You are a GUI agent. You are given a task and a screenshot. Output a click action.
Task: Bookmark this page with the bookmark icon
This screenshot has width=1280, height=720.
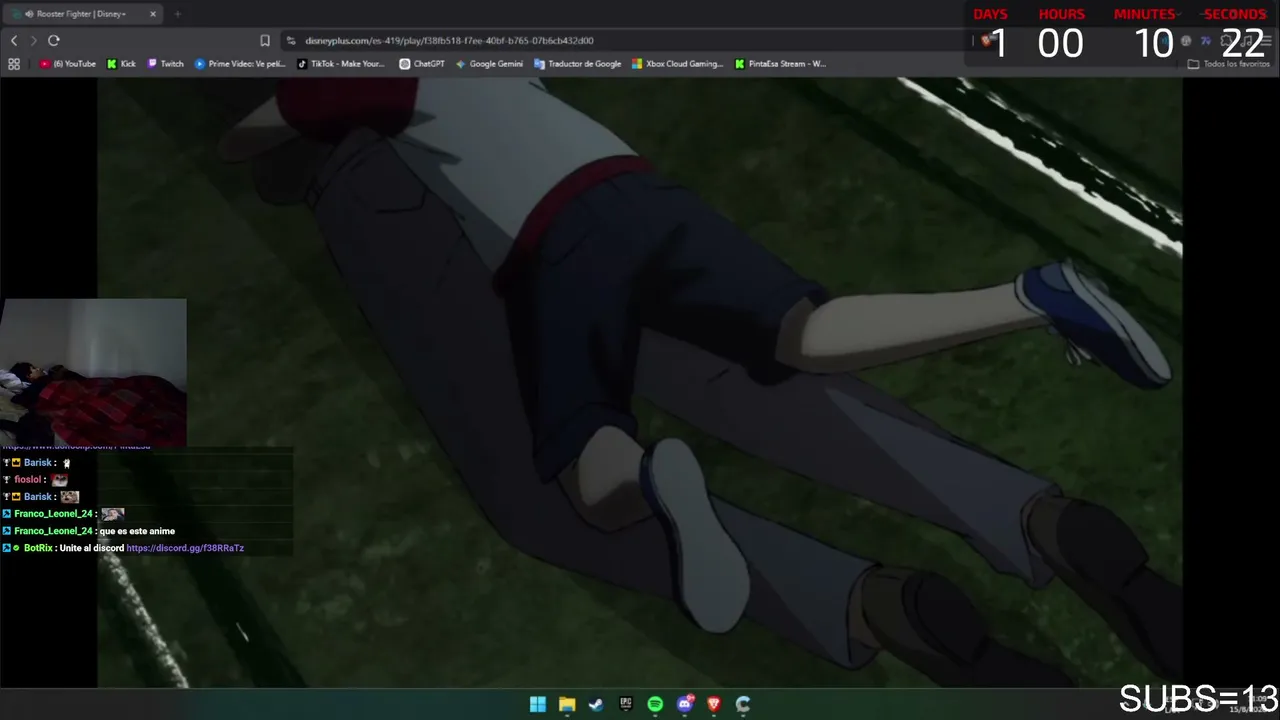[x=265, y=41]
